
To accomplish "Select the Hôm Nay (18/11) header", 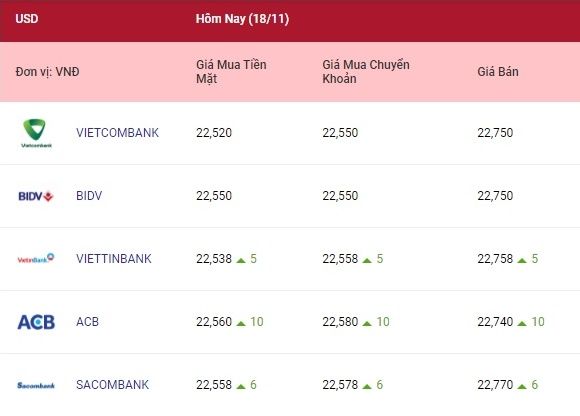I will pyautogui.click(x=242, y=19).
